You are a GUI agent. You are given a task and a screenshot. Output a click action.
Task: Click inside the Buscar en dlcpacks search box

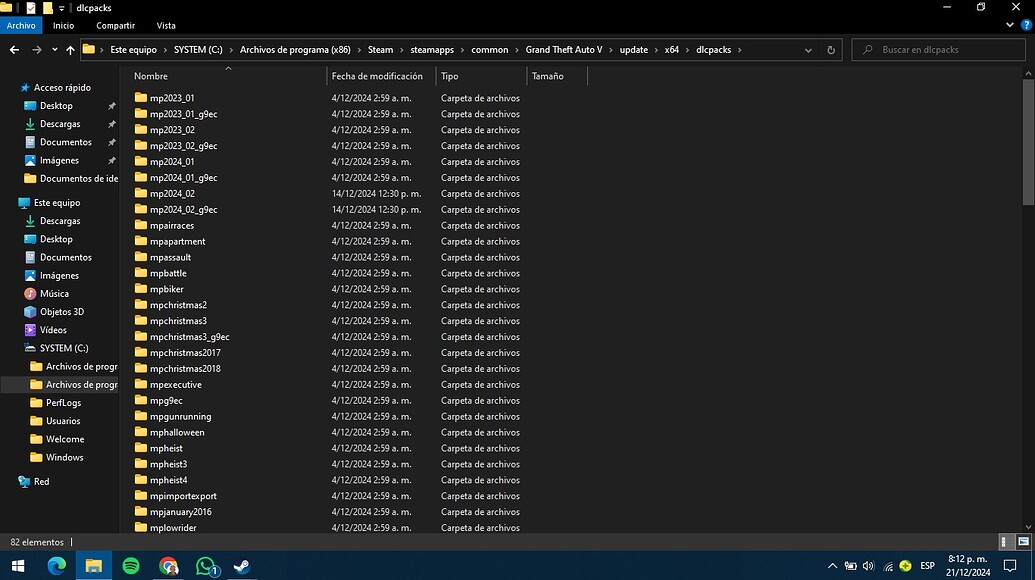click(940, 49)
